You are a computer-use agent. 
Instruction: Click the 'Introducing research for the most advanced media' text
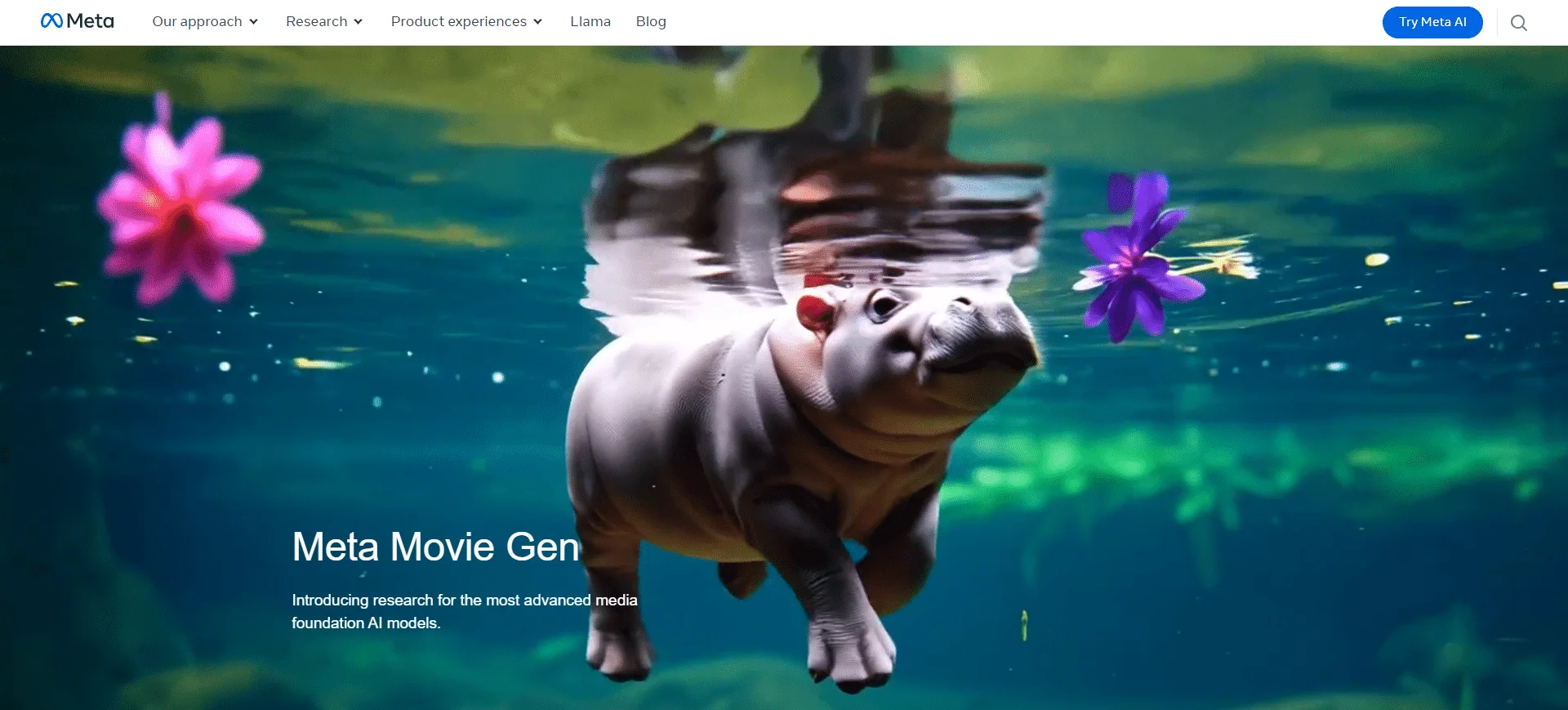465,600
